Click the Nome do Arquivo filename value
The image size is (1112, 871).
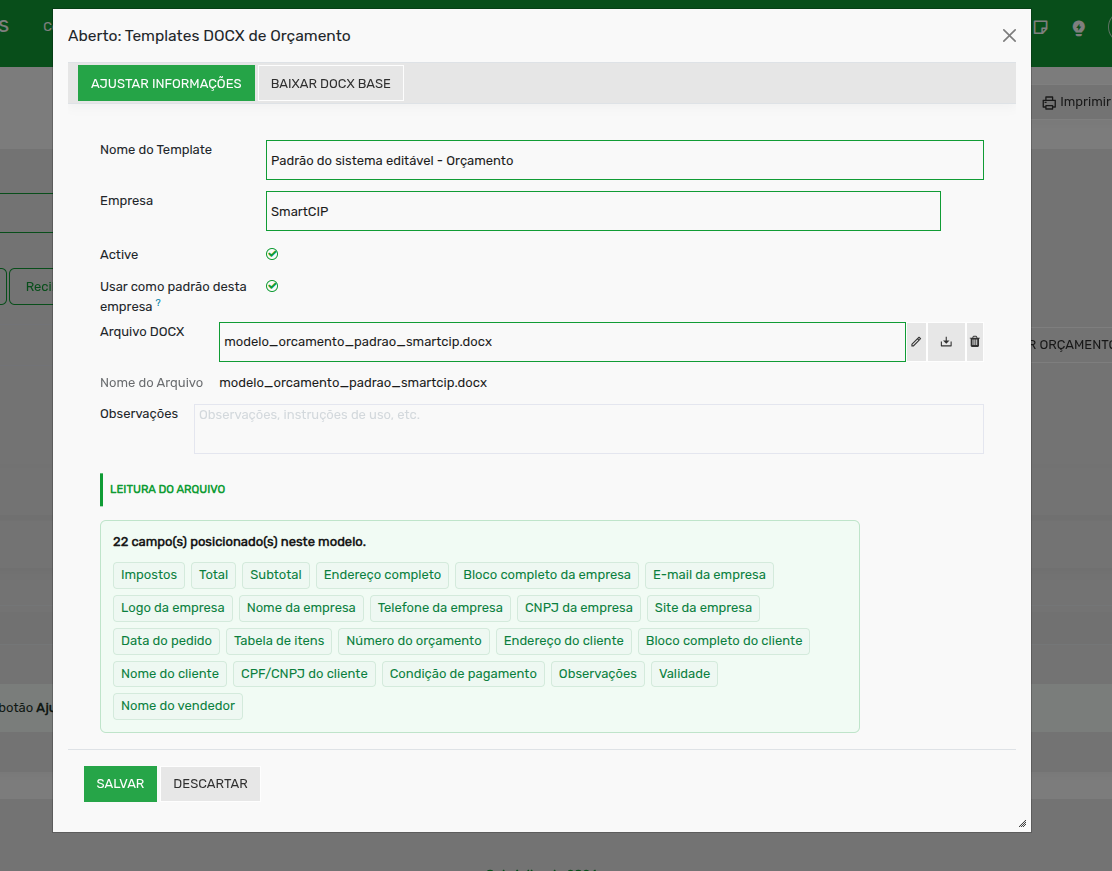(x=353, y=383)
